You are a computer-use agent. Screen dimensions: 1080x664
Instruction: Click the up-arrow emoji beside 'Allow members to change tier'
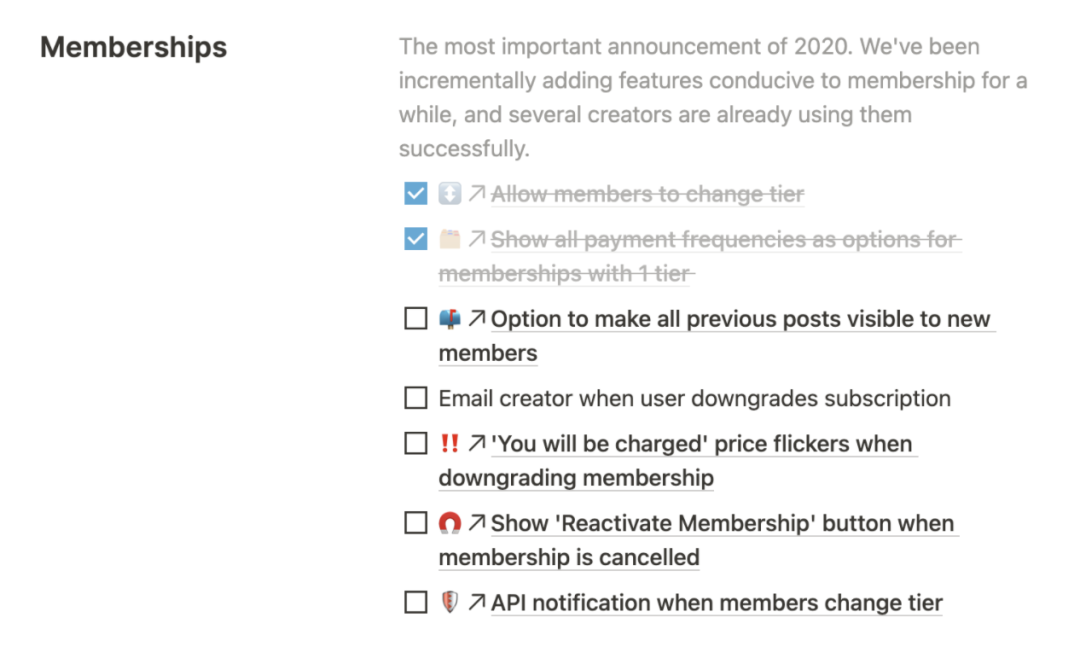point(449,194)
